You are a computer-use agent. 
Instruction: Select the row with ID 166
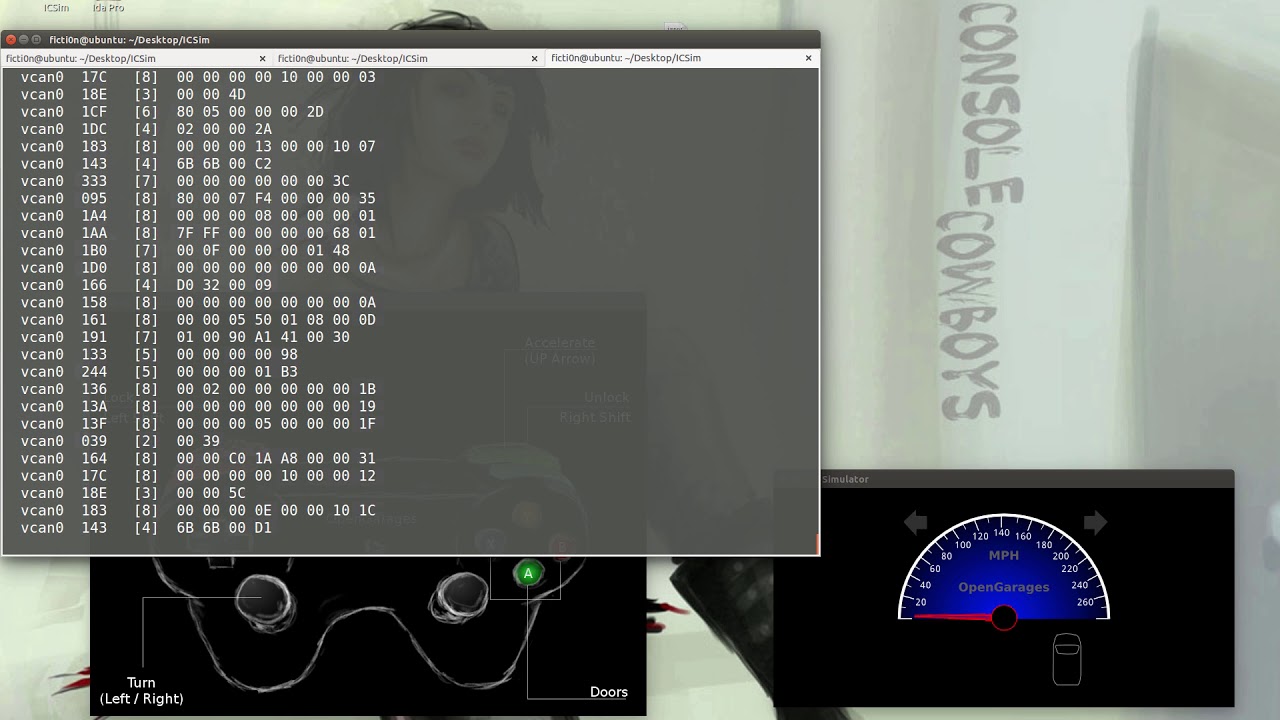tap(146, 285)
